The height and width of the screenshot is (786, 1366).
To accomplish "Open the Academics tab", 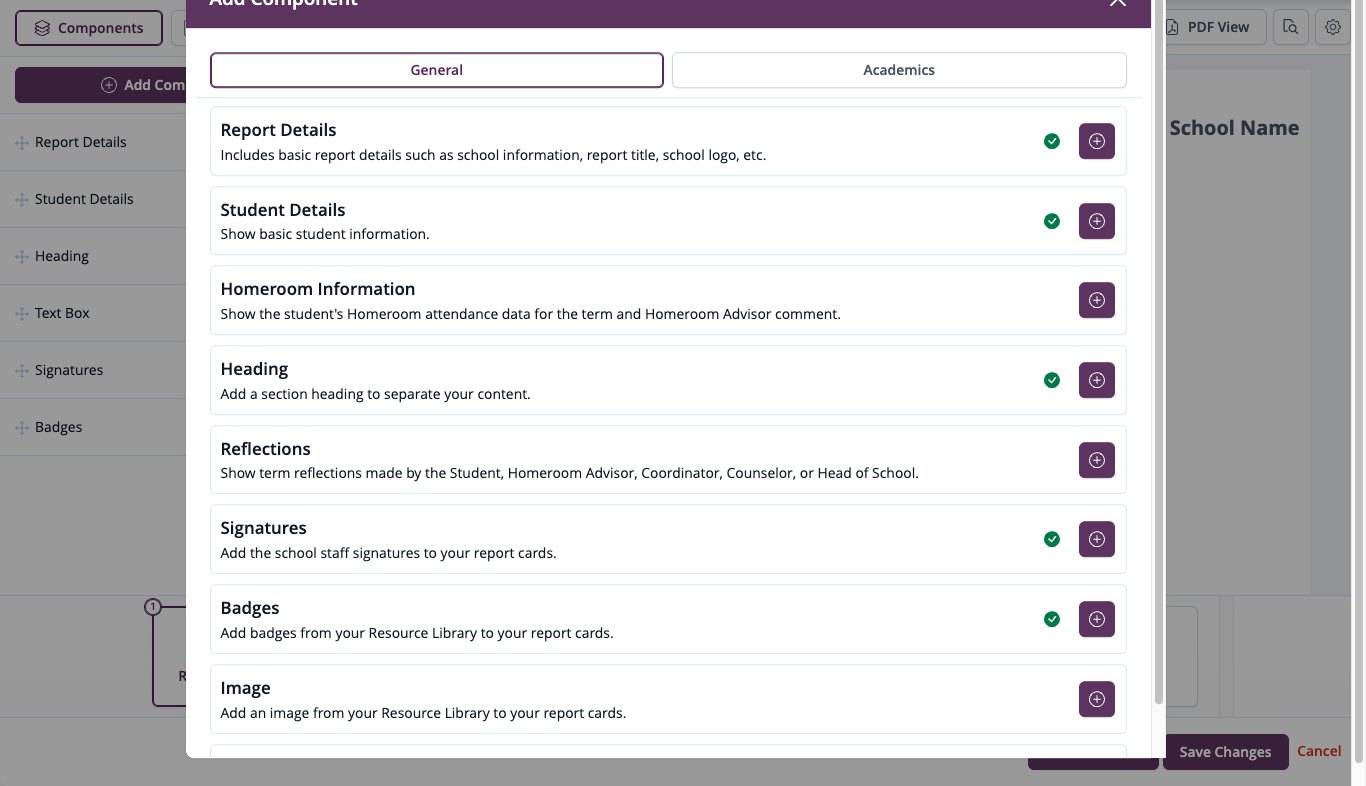I will (899, 70).
